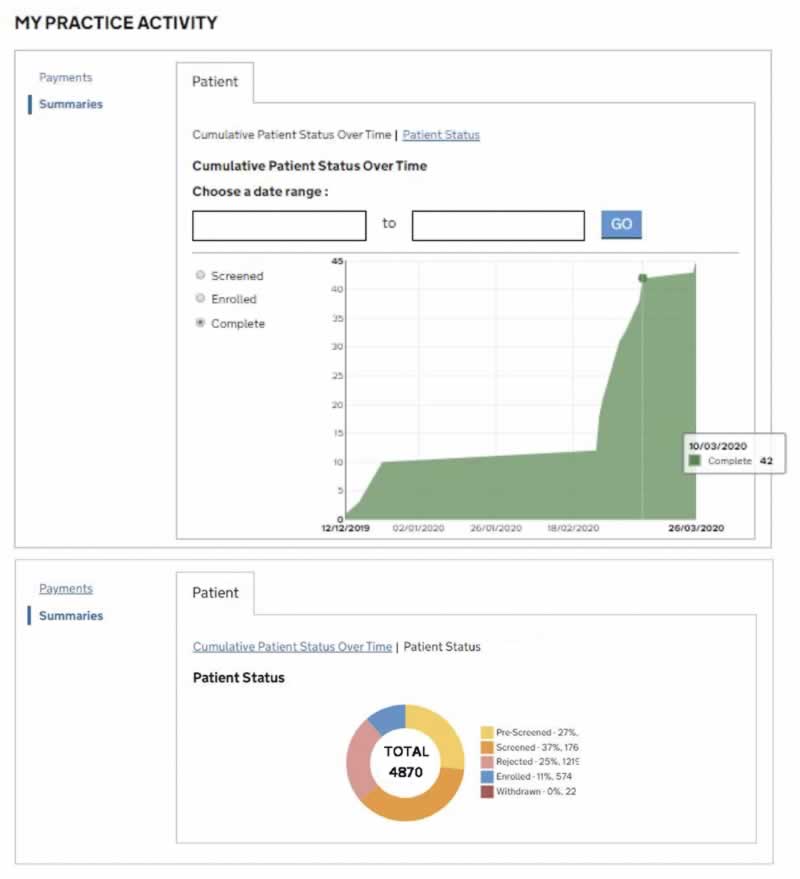The height and width of the screenshot is (879, 800).
Task: Select Summaries in the cumulative chart panel sidebar
Action: (70, 104)
